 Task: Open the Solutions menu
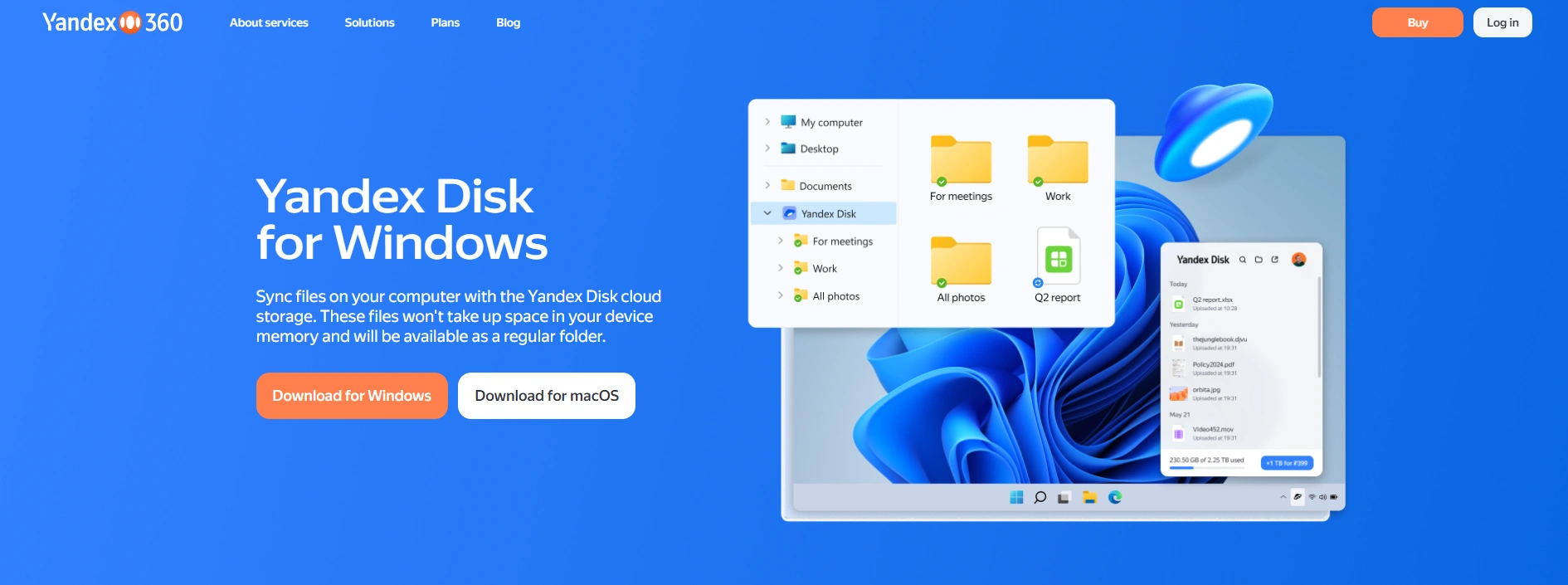(x=369, y=22)
